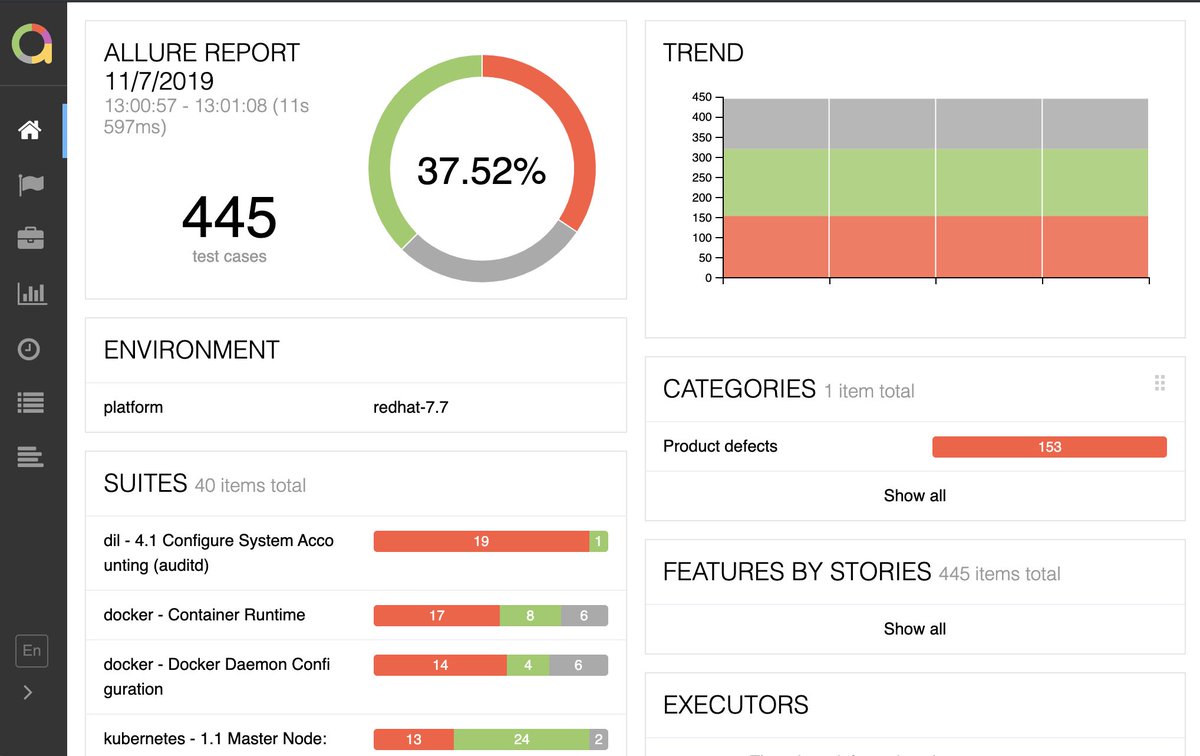
Task: Click the 4 passed segment of Docker Daemon
Action: [528, 665]
